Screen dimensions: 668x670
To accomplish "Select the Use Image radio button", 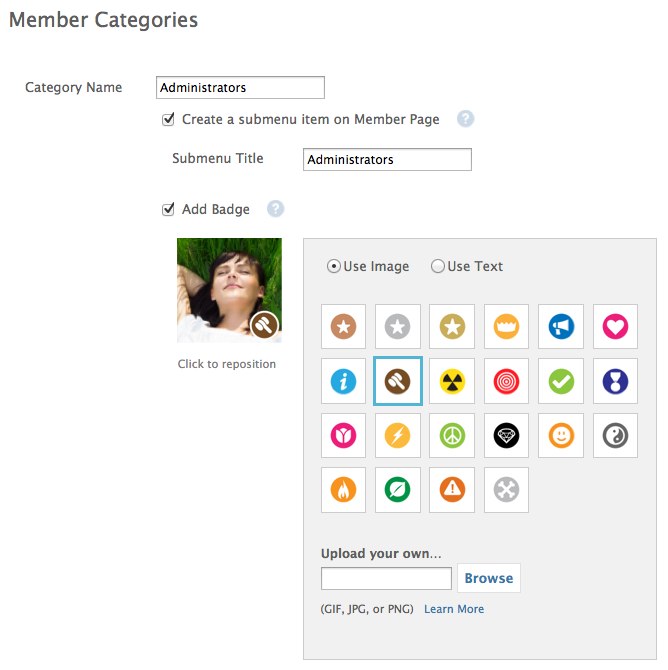I will [x=333, y=266].
